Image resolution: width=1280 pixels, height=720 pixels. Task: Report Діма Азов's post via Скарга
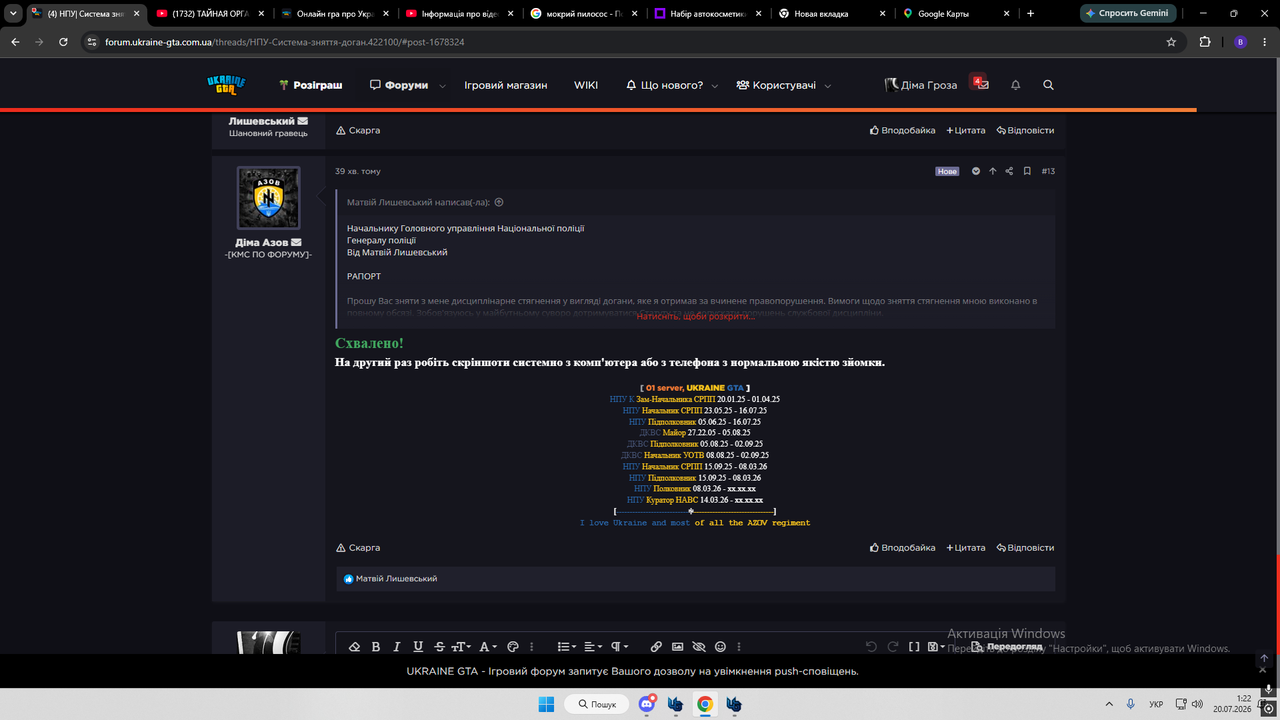pos(358,548)
